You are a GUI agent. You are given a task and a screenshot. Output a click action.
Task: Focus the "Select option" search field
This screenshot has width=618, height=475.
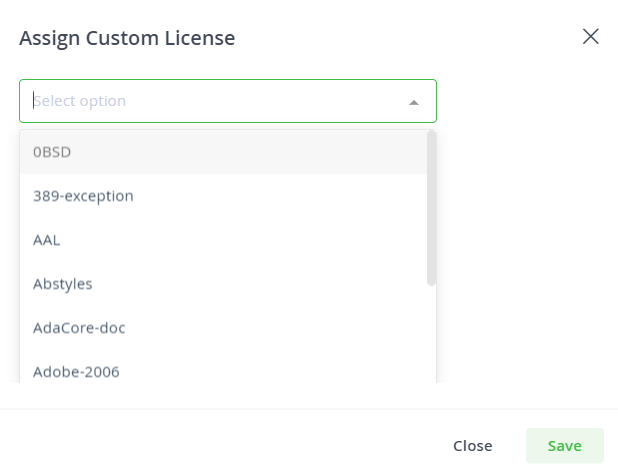228,101
